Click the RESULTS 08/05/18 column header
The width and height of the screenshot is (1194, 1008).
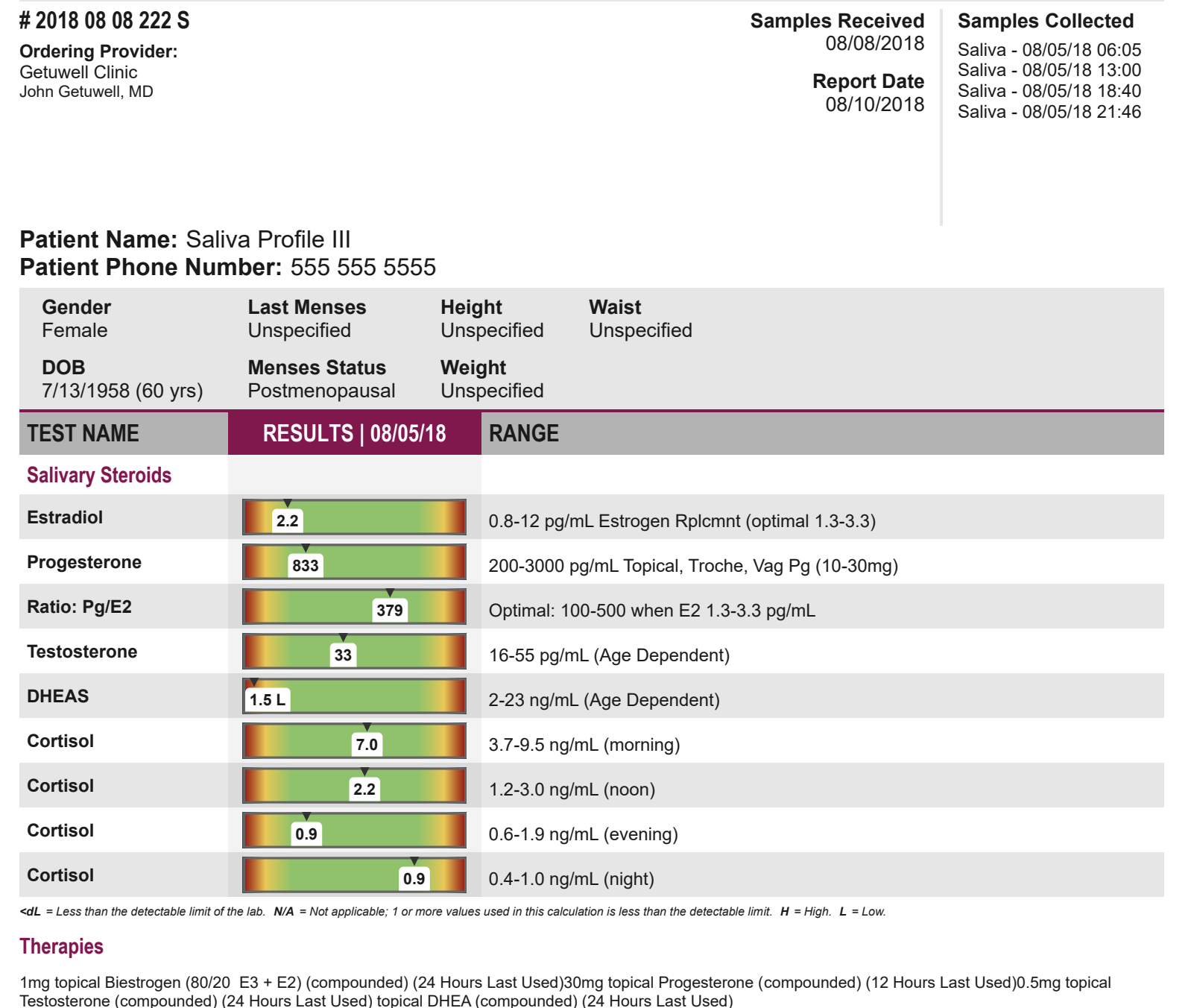pyautogui.click(x=355, y=433)
